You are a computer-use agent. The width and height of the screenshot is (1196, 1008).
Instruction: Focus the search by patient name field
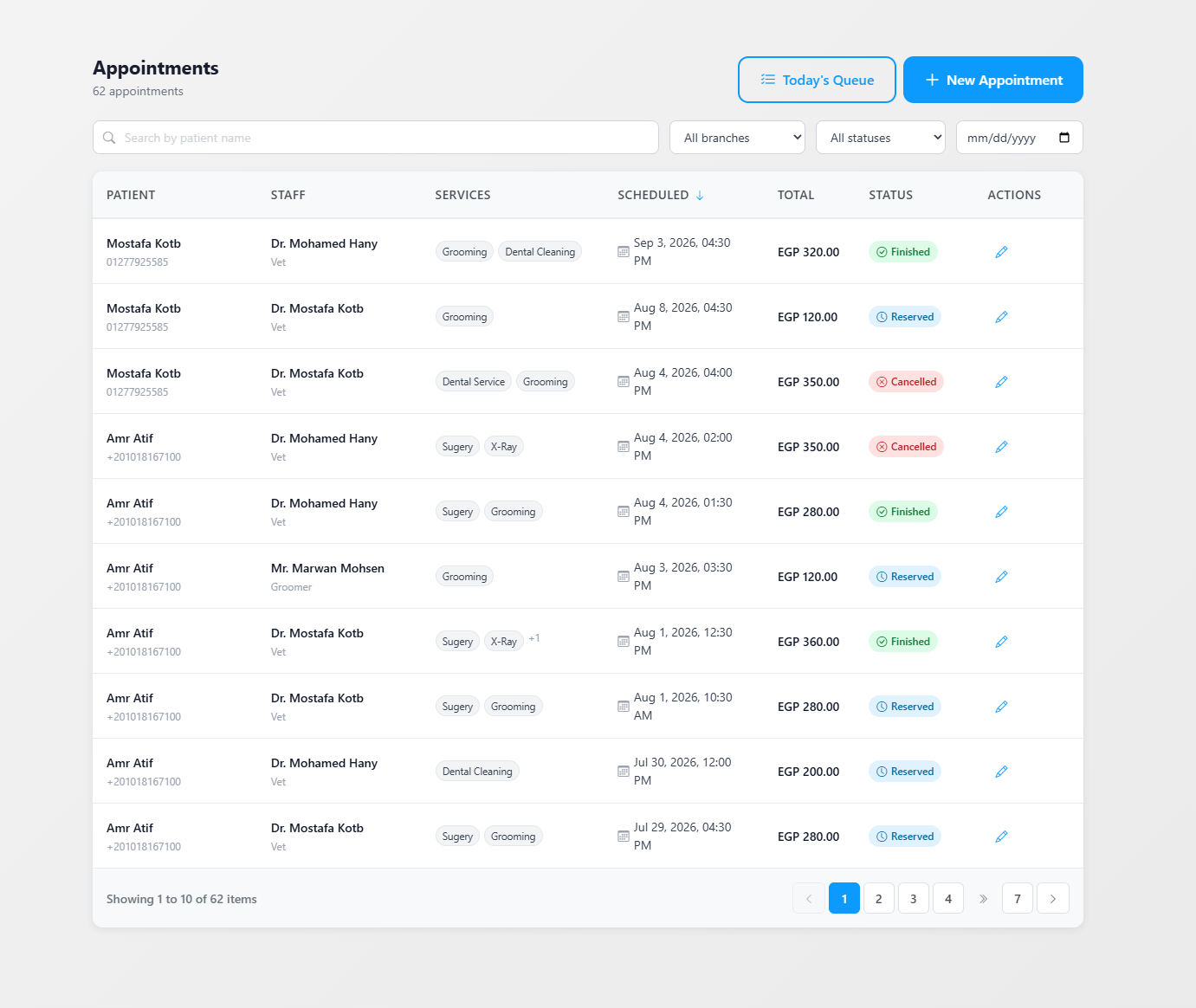[376, 138]
